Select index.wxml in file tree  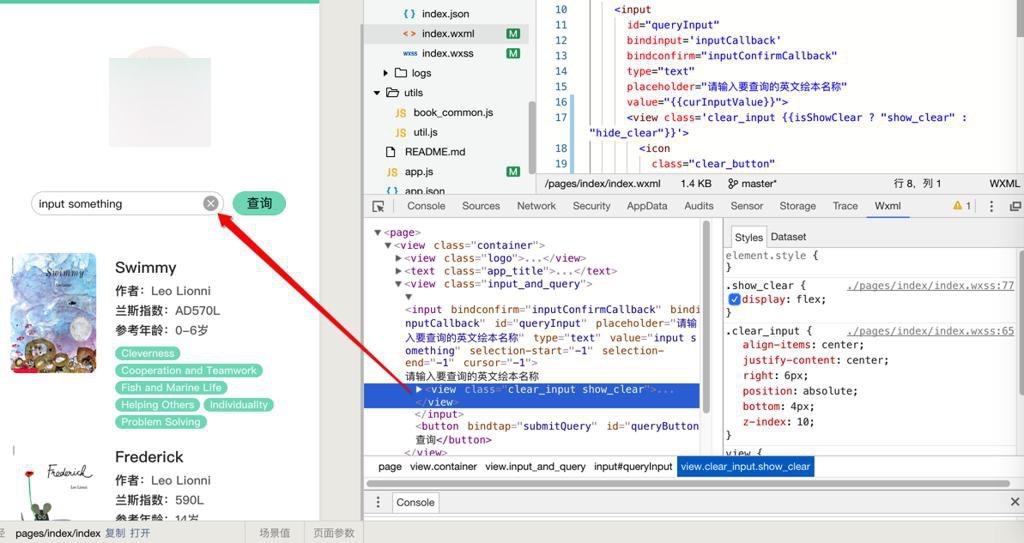pyautogui.click(x=446, y=33)
